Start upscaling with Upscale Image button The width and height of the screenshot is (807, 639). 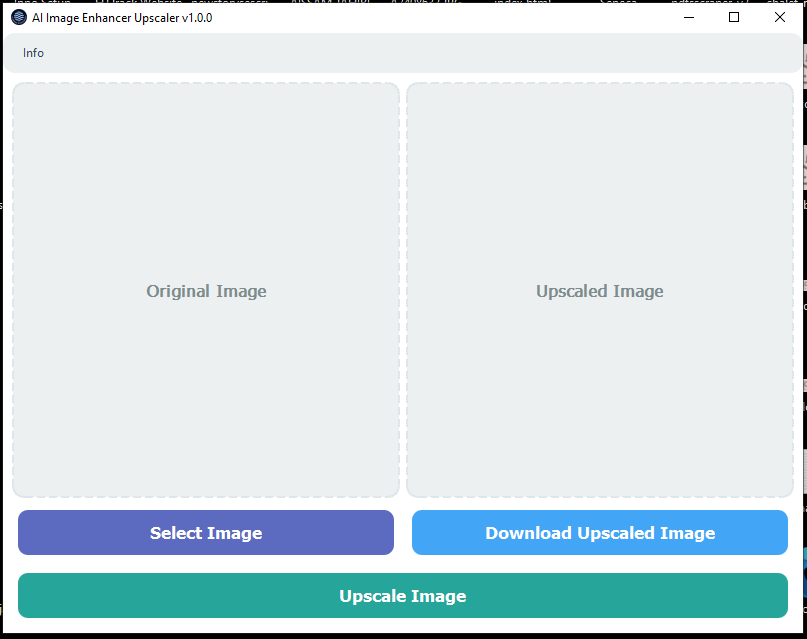pos(403,595)
